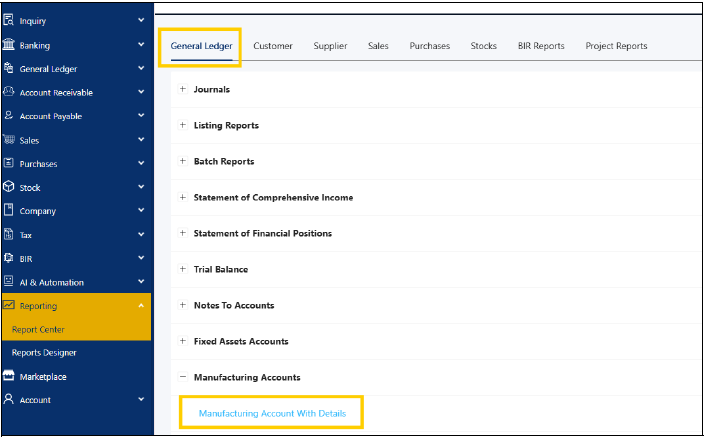This screenshot has height=437, width=705.
Task: Expand the Purchases sidebar chevron
Action: [141, 163]
